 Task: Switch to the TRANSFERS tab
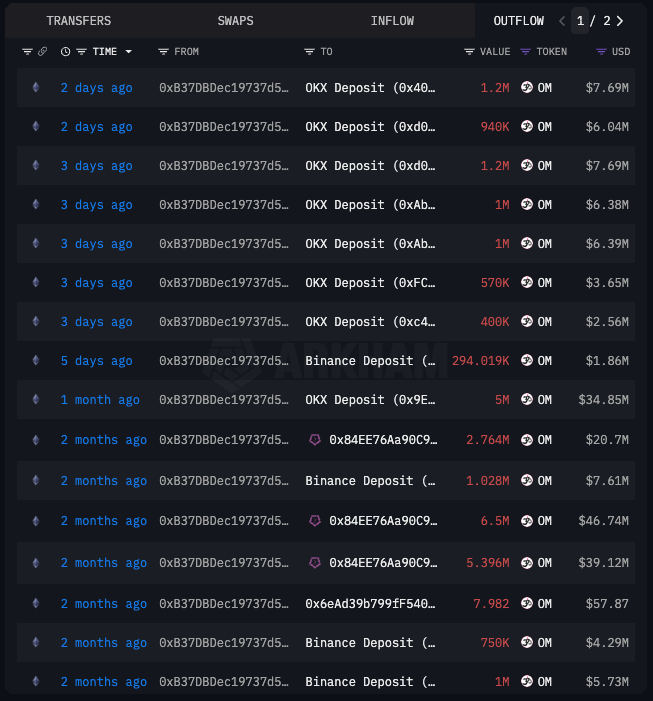(79, 20)
